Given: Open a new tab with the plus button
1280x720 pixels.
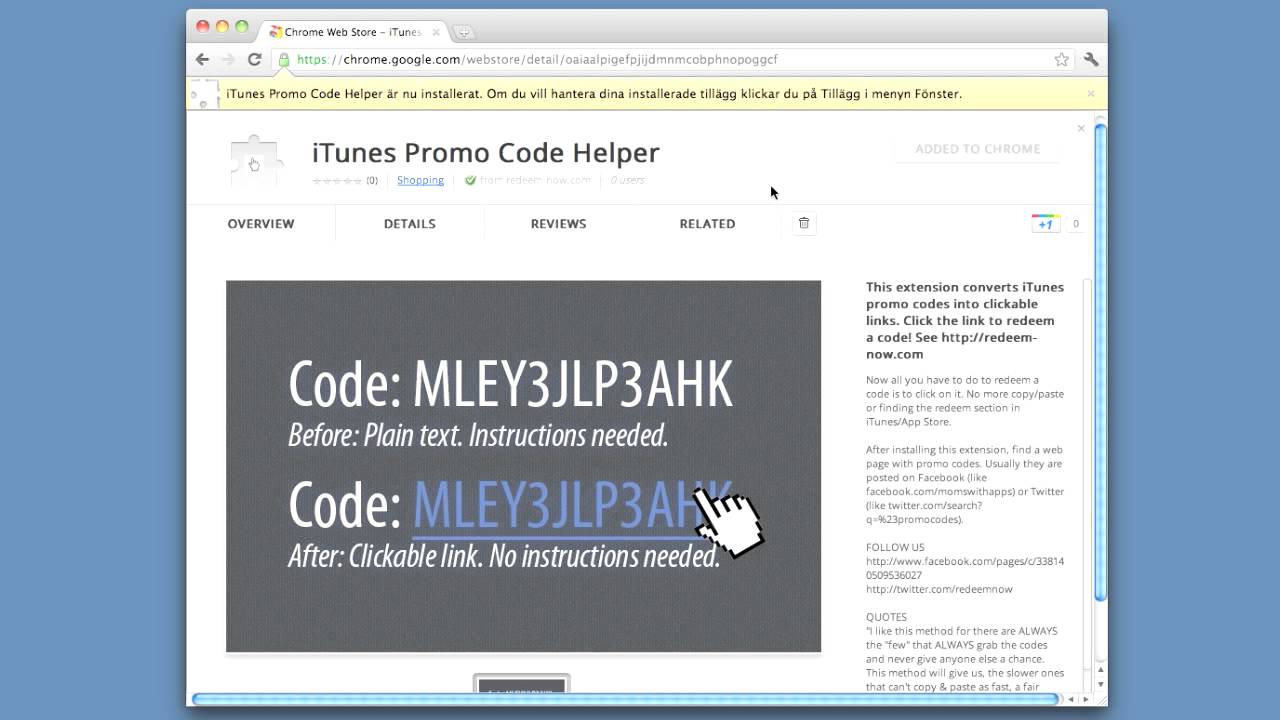Looking at the screenshot, I should (x=463, y=32).
